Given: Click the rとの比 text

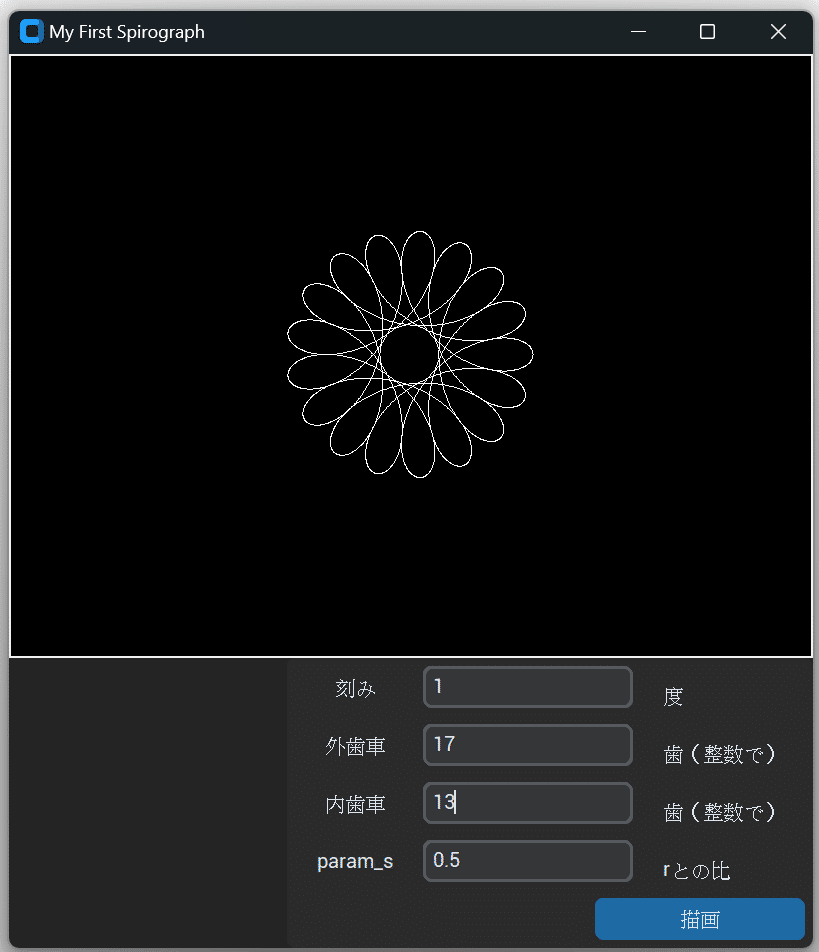Looking at the screenshot, I should 696,871.
